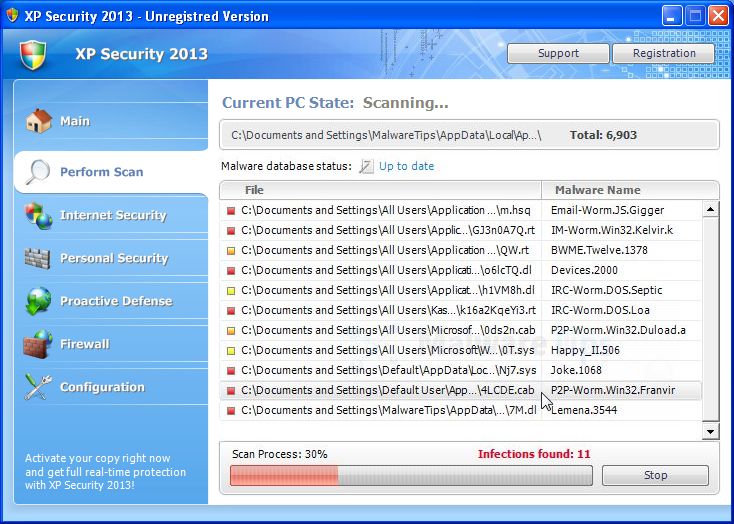Select the Email-Worm.JS.Gigger result row

coord(460,210)
